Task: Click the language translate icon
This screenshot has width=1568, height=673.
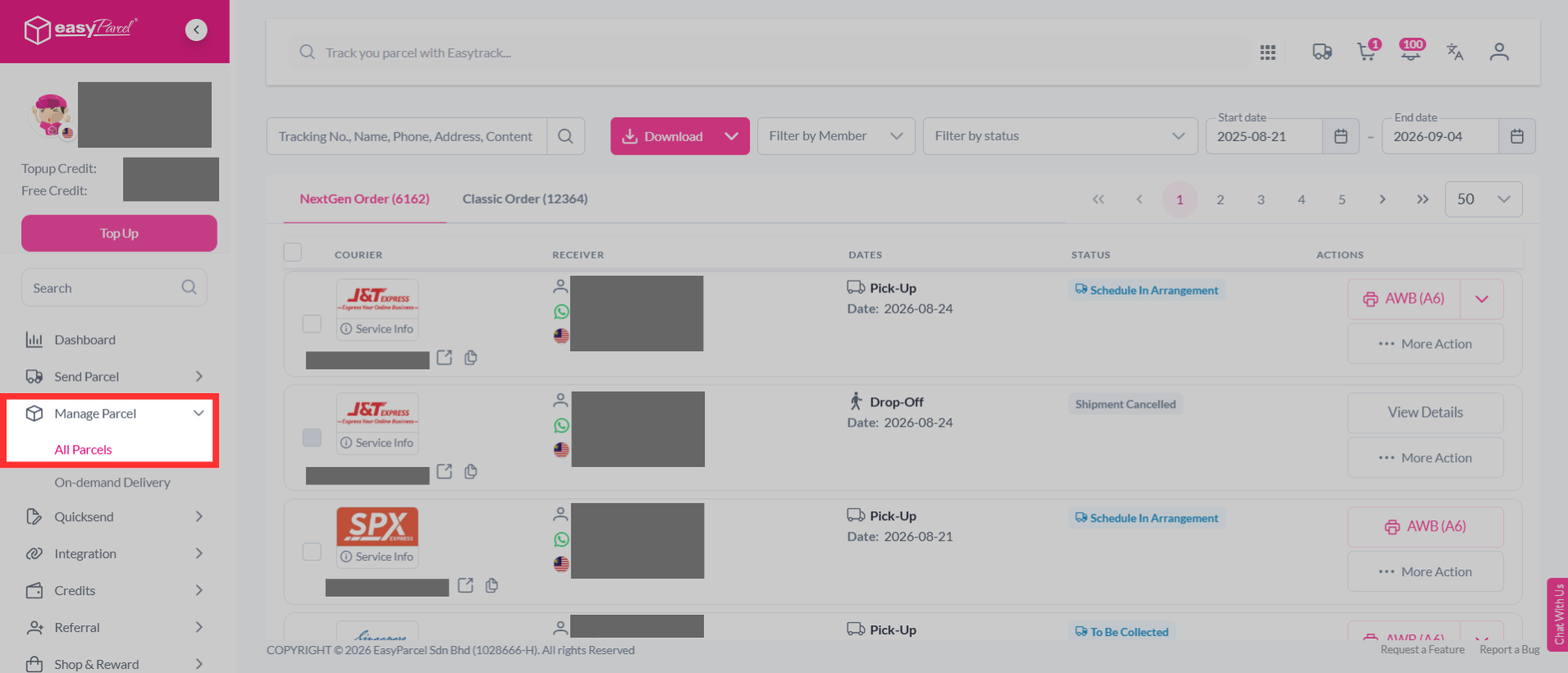Action: click(x=1455, y=53)
